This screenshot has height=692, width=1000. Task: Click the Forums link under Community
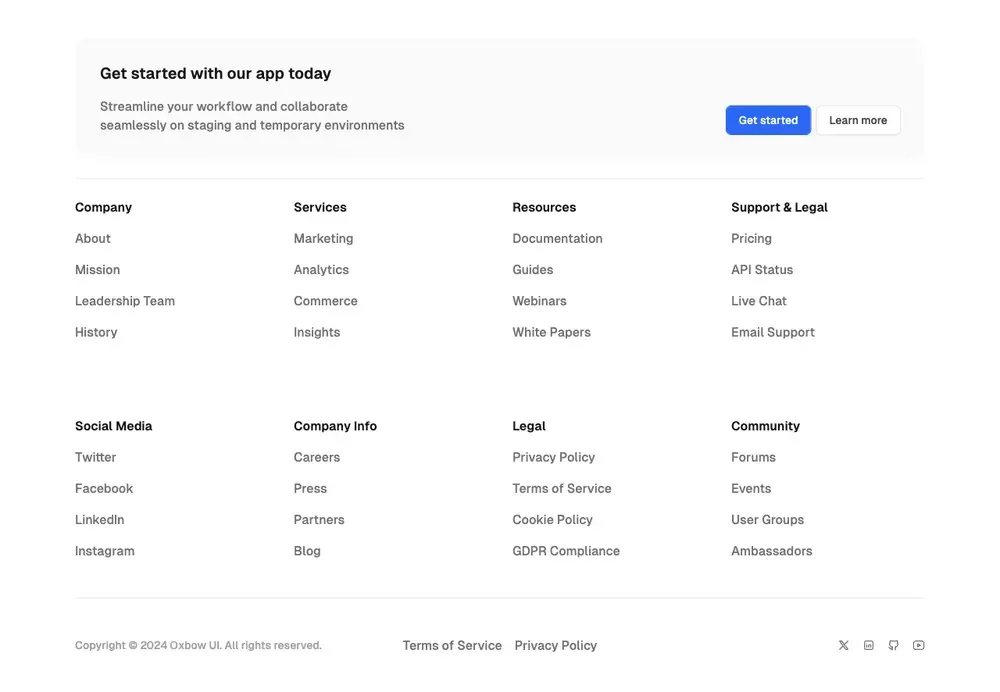click(753, 457)
